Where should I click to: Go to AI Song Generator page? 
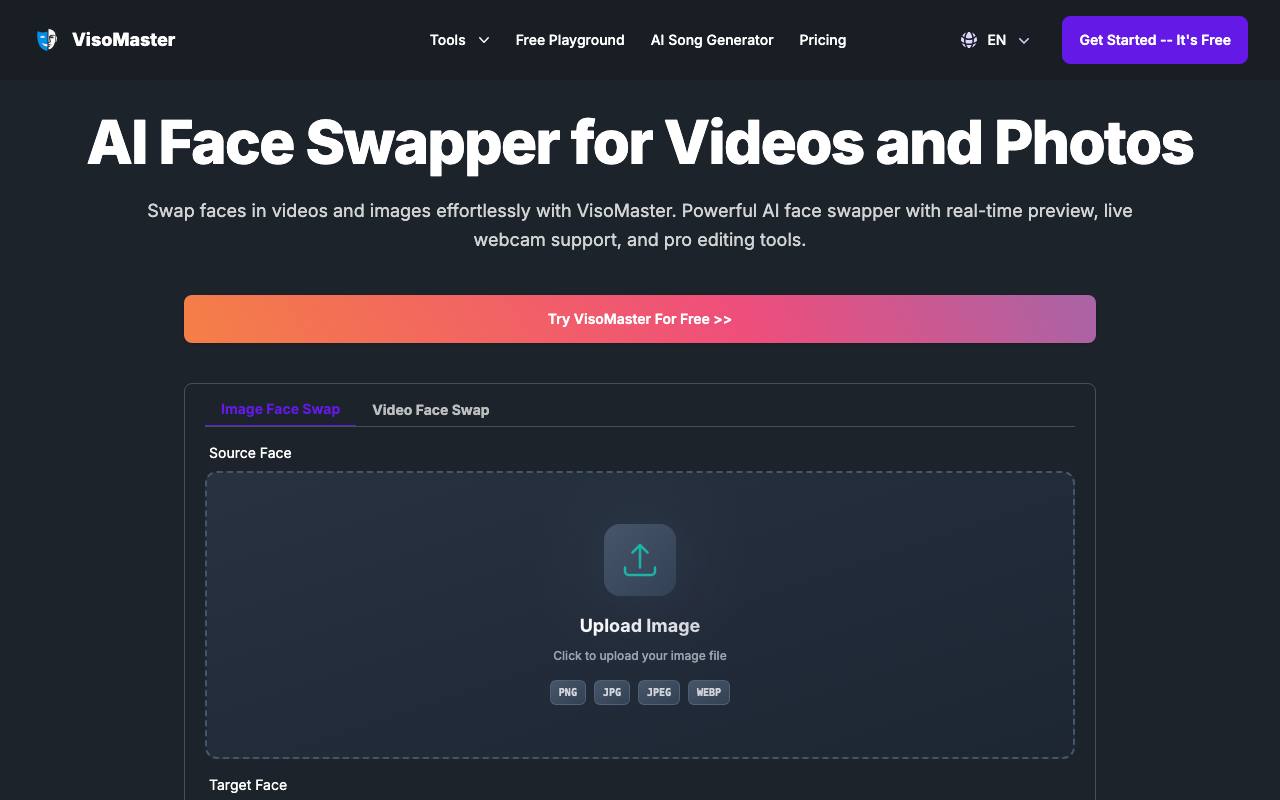point(712,40)
